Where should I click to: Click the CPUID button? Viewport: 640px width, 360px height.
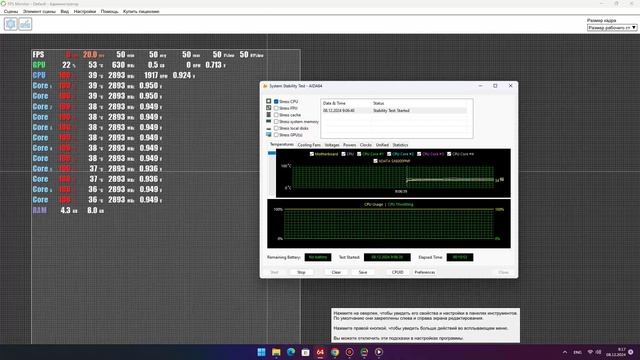398,272
